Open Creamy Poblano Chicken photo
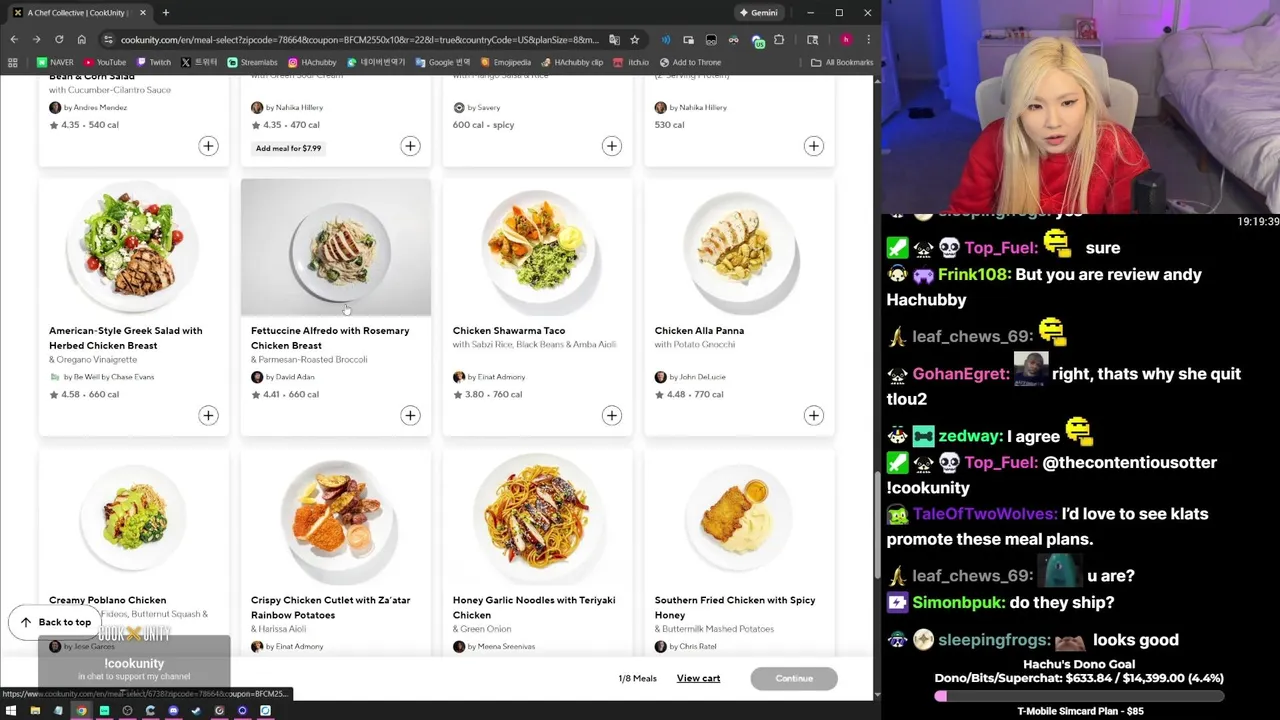The height and width of the screenshot is (720, 1280). coord(134,517)
